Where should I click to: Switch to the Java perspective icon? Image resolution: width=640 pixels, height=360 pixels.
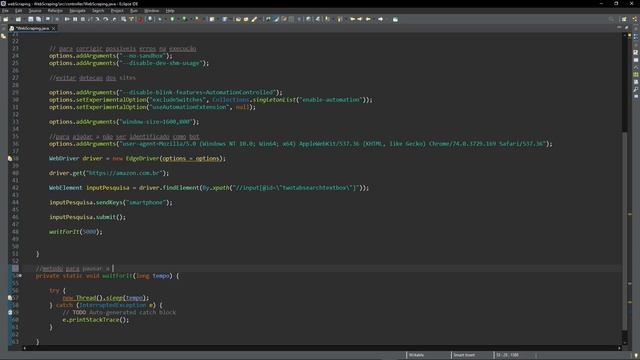click(x=636, y=19)
